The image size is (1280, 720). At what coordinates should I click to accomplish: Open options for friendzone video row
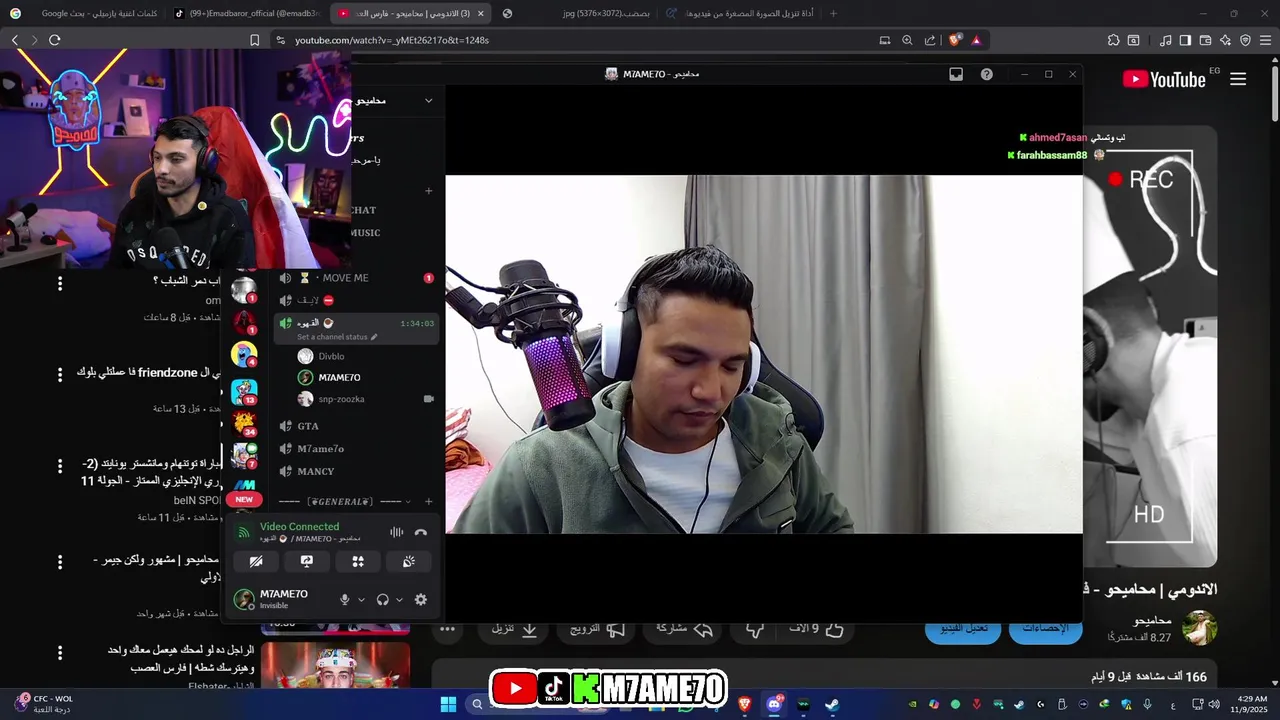[x=60, y=374]
